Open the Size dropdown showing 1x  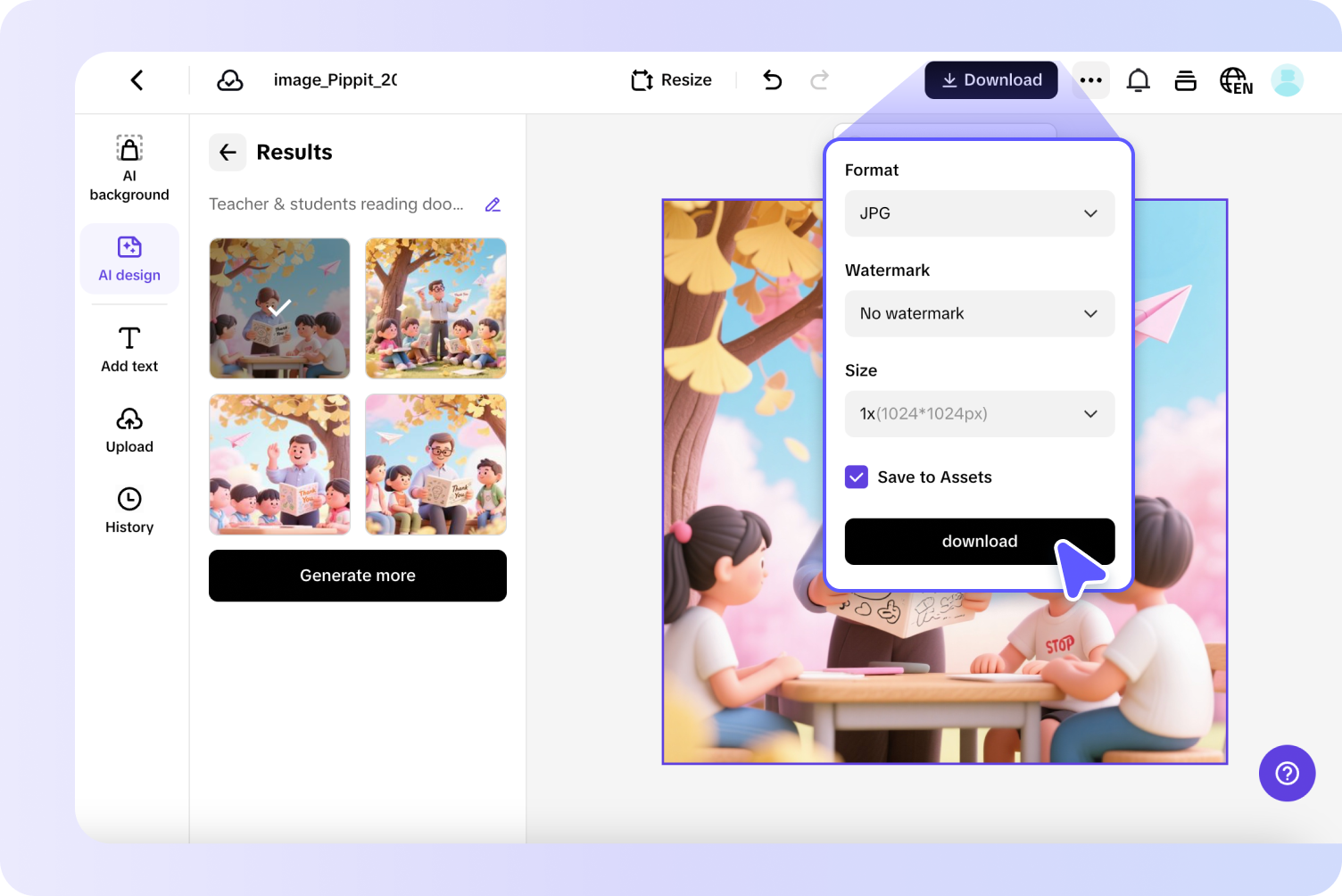[980, 413]
